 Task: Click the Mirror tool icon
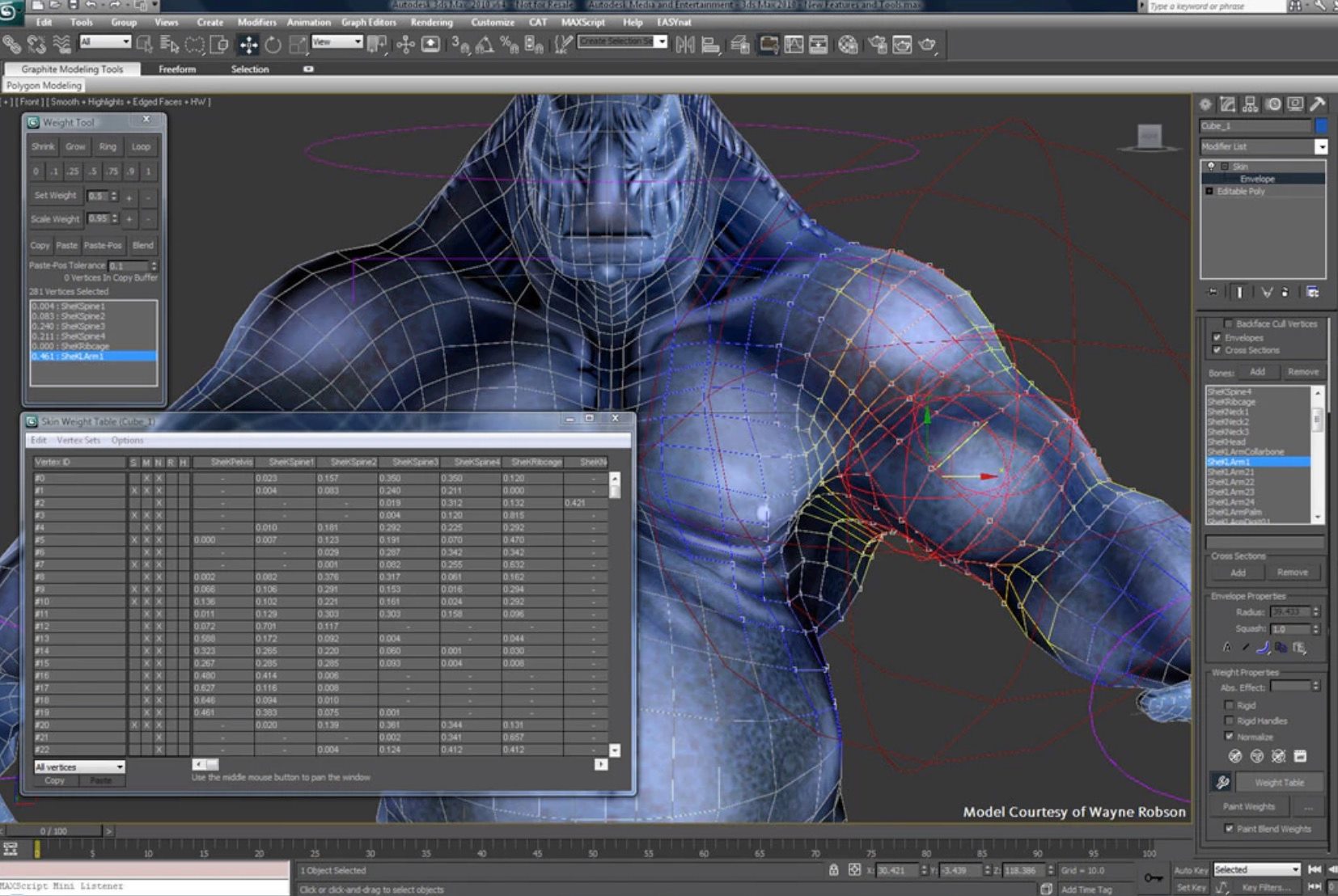pos(685,45)
